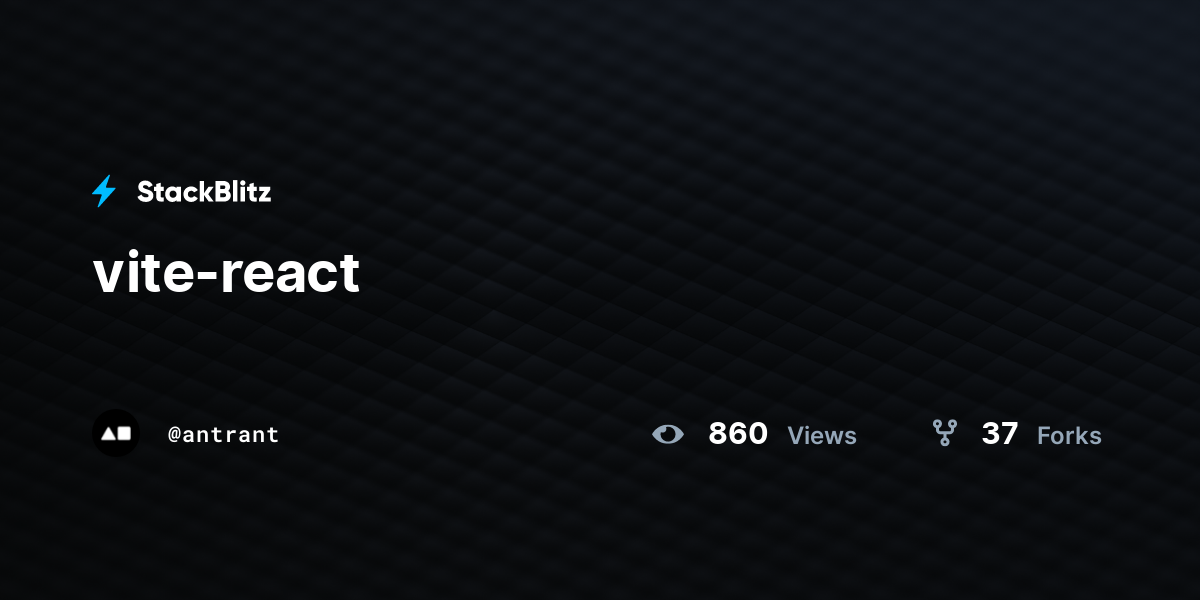The image size is (1200, 600).
Task: Select the StackBlitz brand name text
Action: (x=204, y=192)
